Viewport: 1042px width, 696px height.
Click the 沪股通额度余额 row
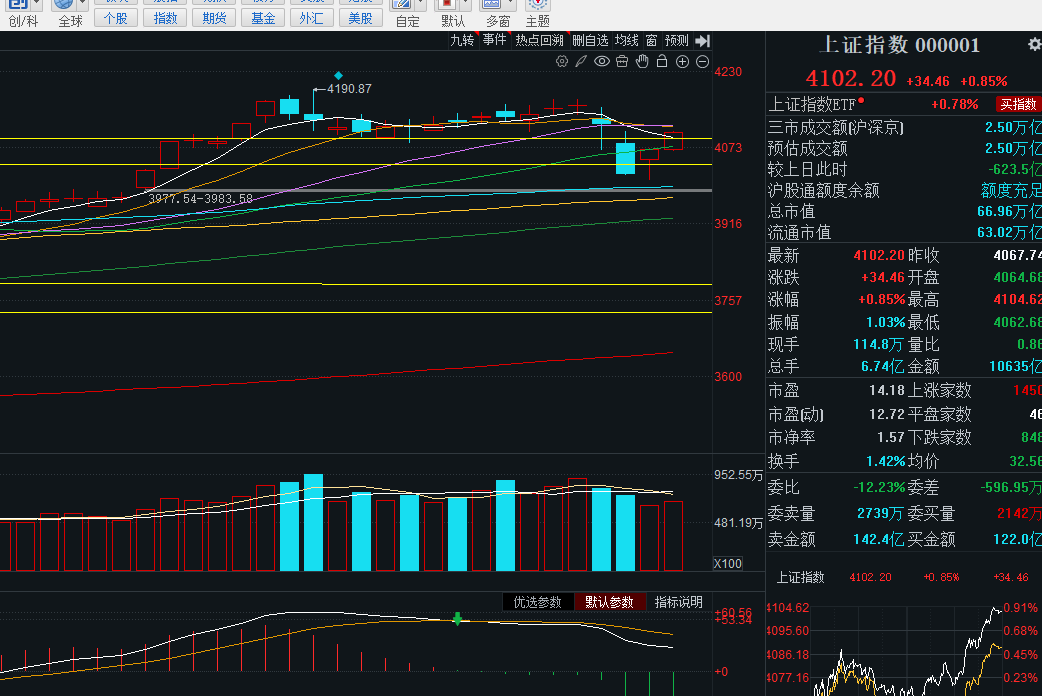(x=904, y=191)
